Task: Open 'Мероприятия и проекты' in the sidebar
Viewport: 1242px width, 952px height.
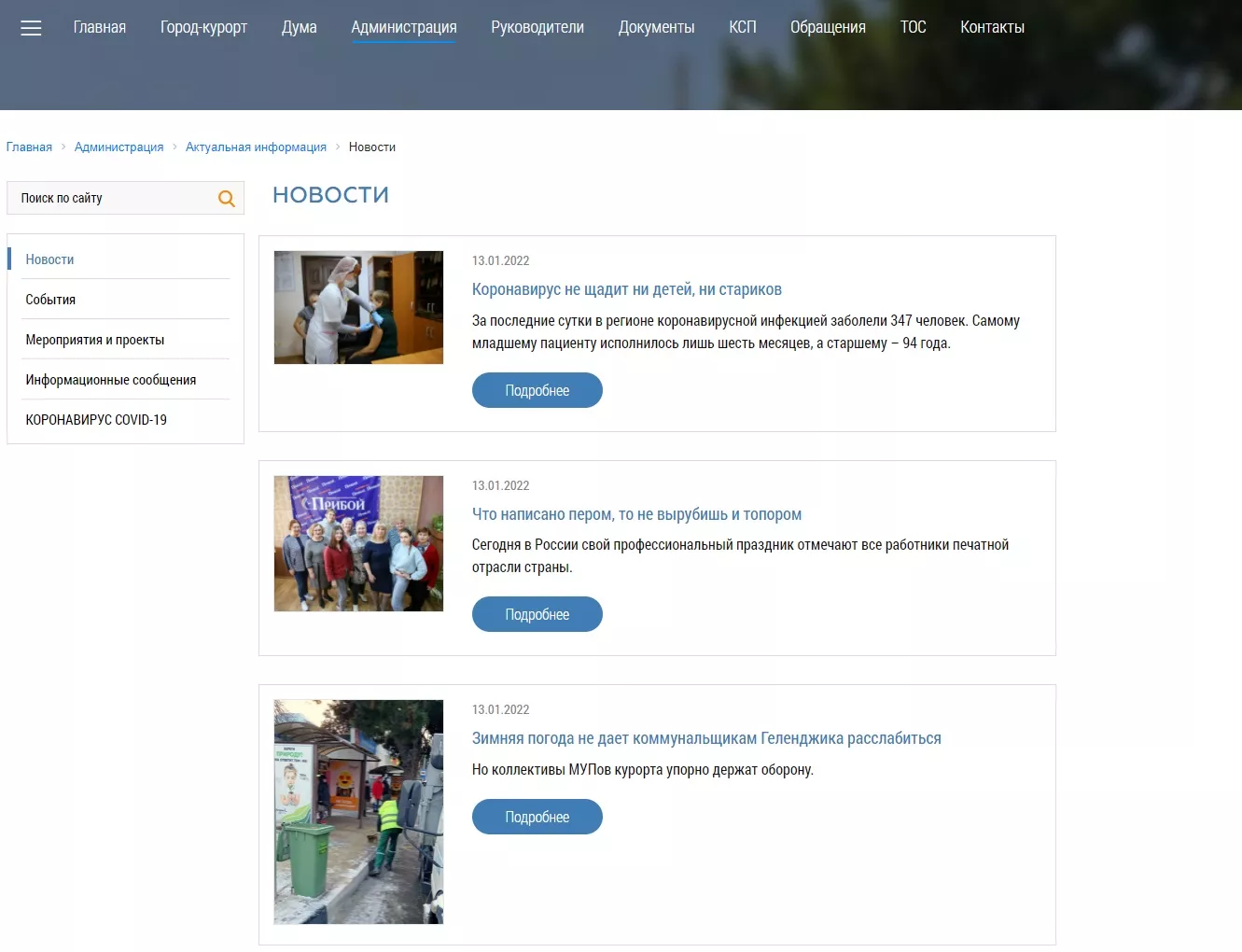Action: [x=94, y=340]
